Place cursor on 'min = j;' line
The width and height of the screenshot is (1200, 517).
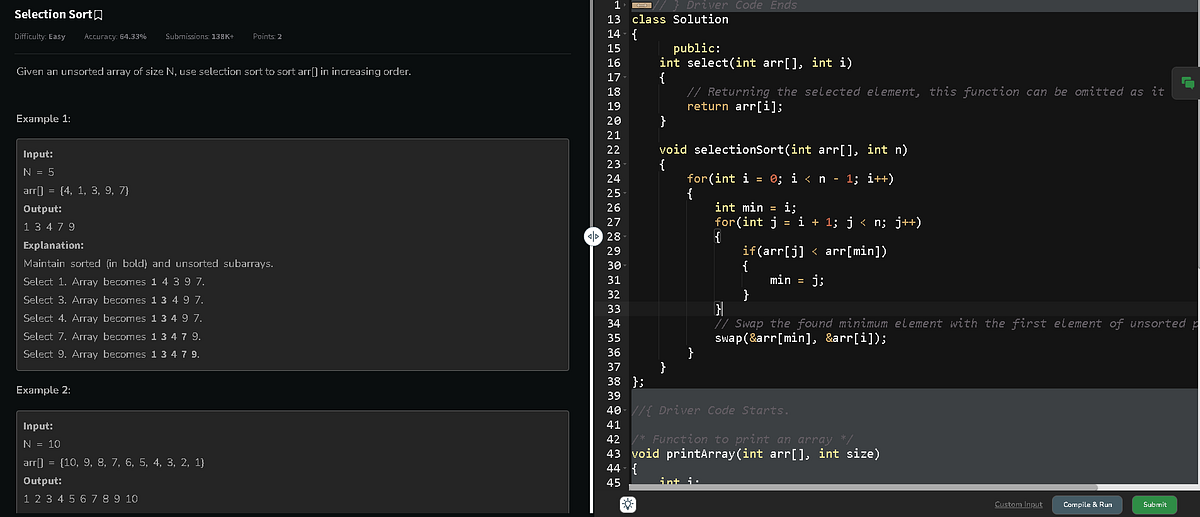796,280
